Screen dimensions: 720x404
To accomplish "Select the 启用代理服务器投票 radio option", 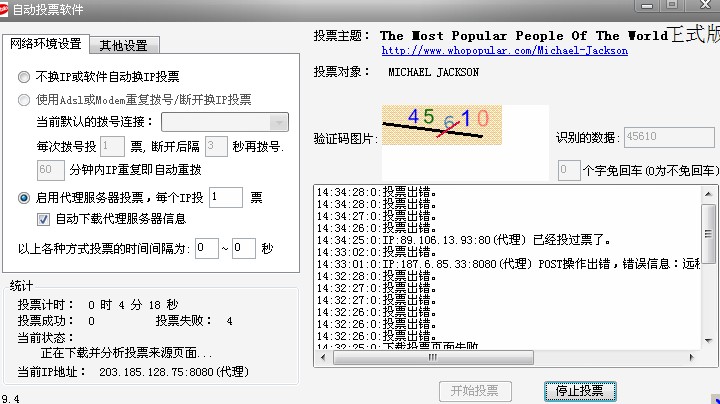I will click(24, 198).
